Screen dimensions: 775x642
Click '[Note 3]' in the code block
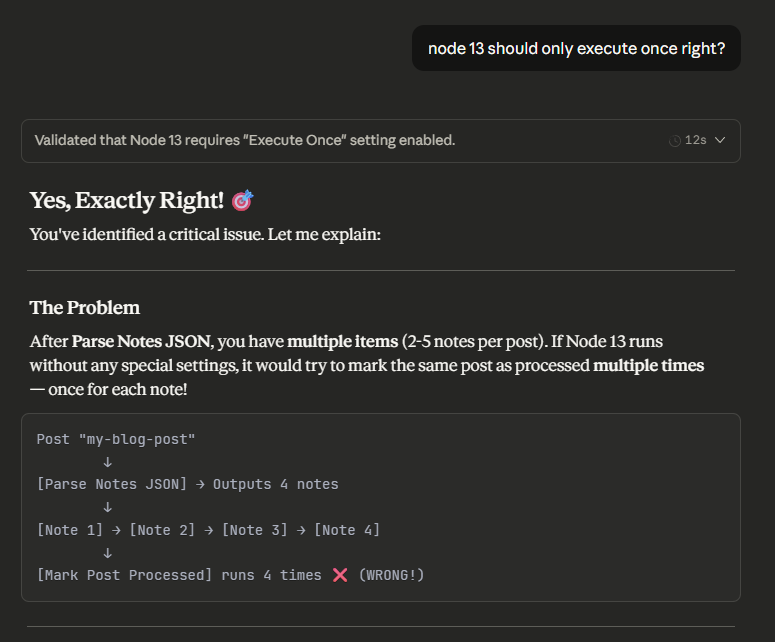(255, 530)
